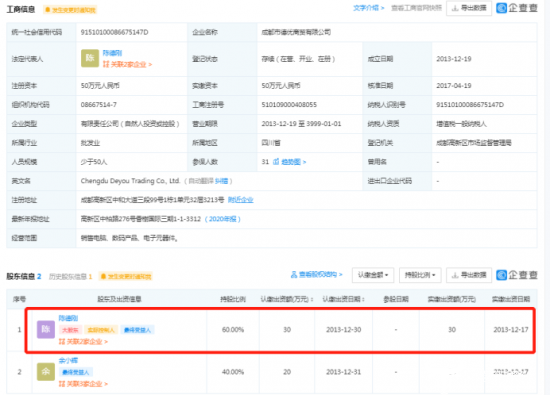
Task: Select 营业期限 value 2013-12-19 至 3999-01-01
Action: pos(301,124)
